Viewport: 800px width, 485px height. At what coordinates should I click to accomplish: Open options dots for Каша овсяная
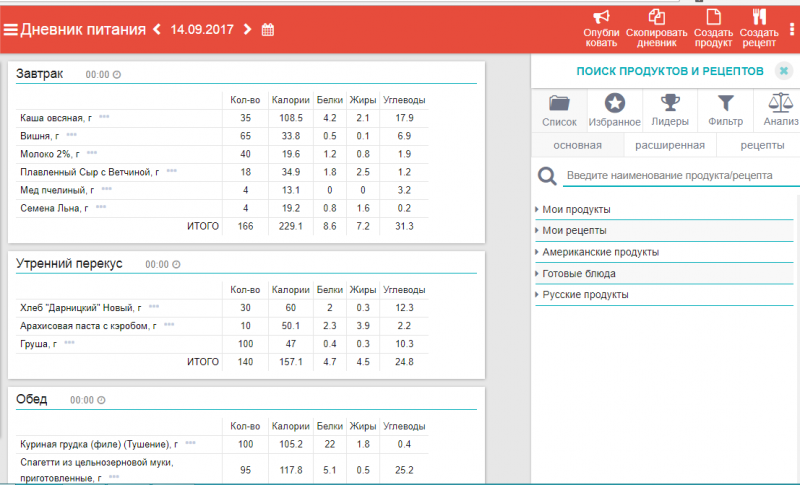tap(104, 118)
